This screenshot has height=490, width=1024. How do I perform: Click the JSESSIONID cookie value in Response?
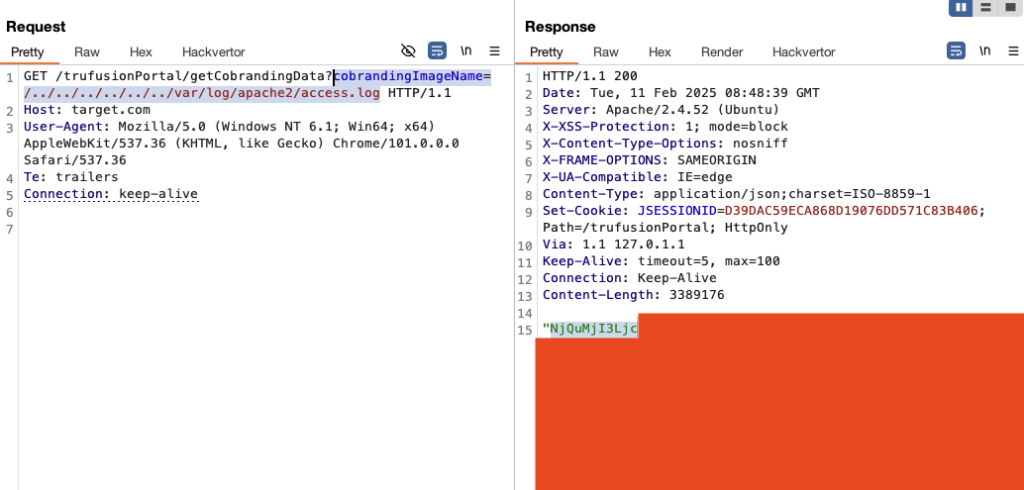coord(851,210)
